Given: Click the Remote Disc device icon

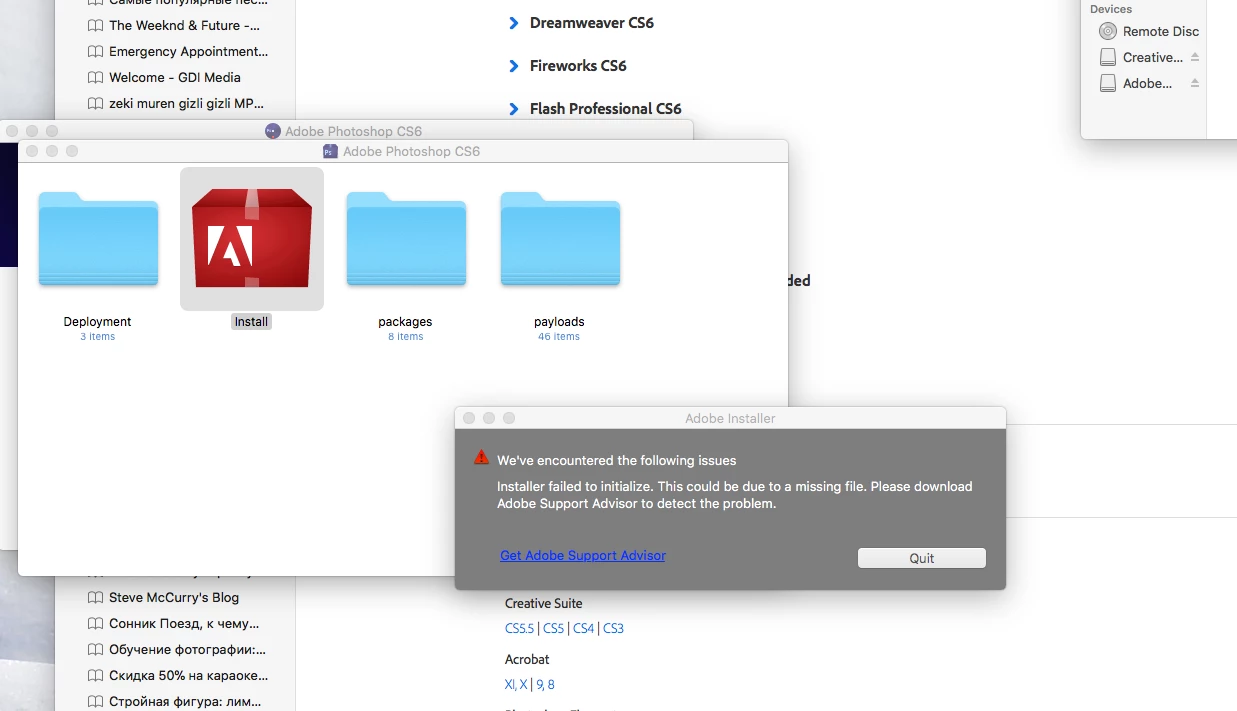Looking at the screenshot, I should (1108, 31).
